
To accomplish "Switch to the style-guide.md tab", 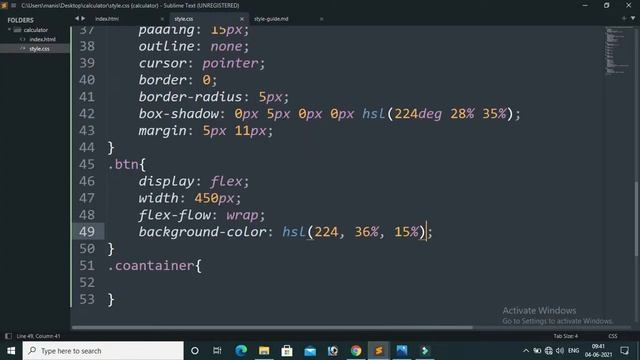I will 271,19.
